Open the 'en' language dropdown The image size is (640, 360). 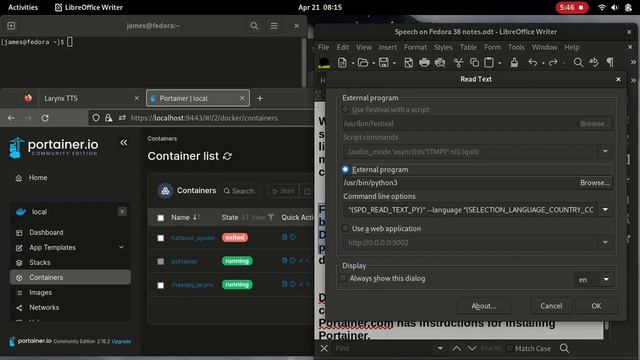tap(606, 280)
